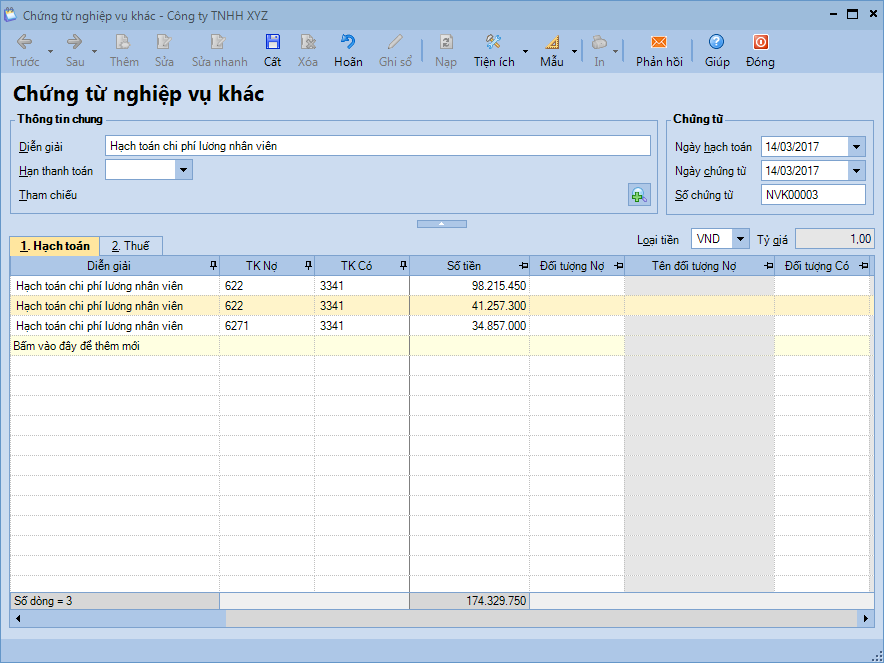This screenshot has width=884, height=663.
Task: Select the 1. Hạch toán tab
Action: click(55, 246)
